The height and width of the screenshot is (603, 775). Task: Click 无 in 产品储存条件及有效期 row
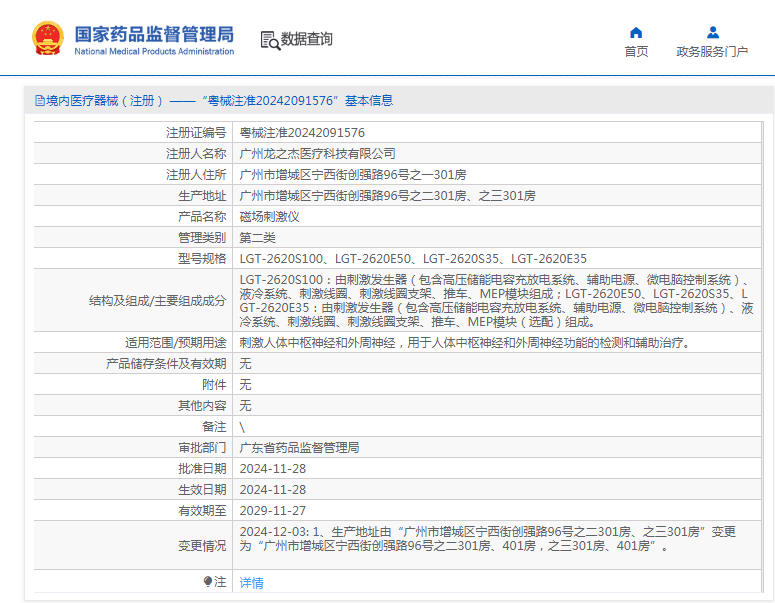point(245,364)
